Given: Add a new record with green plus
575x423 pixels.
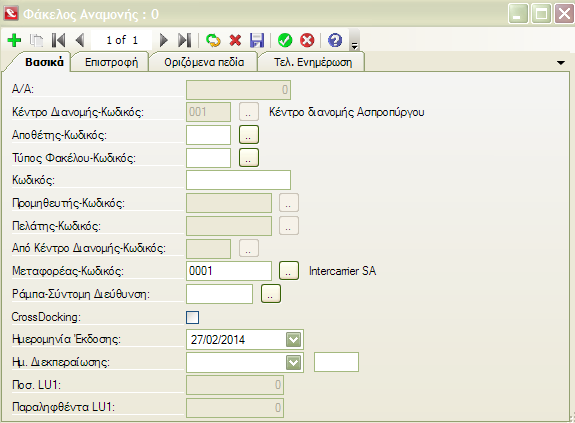Looking at the screenshot, I should click(x=14, y=40).
